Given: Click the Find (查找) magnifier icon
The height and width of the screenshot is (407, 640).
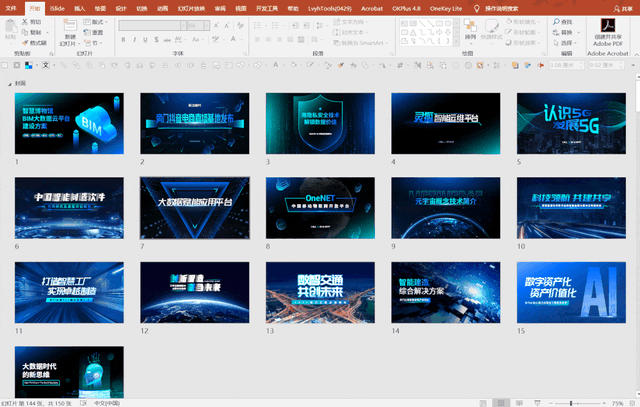Looking at the screenshot, I should [556, 22].
